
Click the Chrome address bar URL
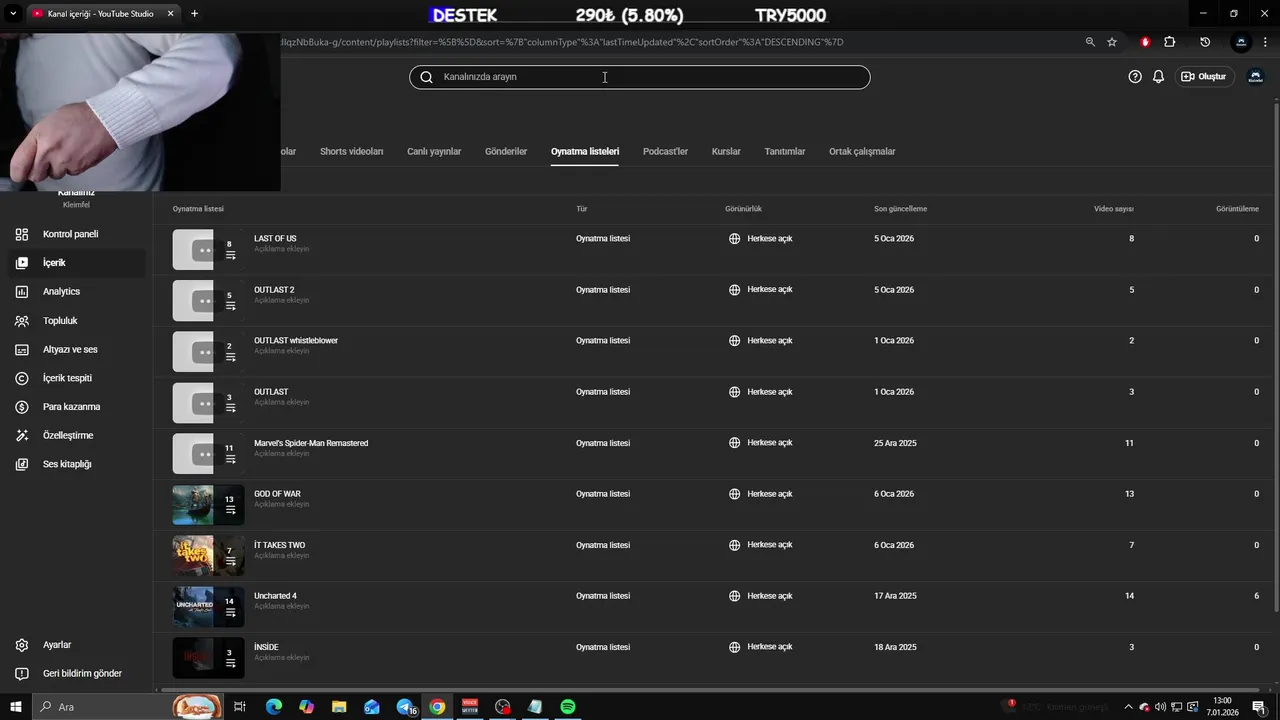click(x=562, y=42)
